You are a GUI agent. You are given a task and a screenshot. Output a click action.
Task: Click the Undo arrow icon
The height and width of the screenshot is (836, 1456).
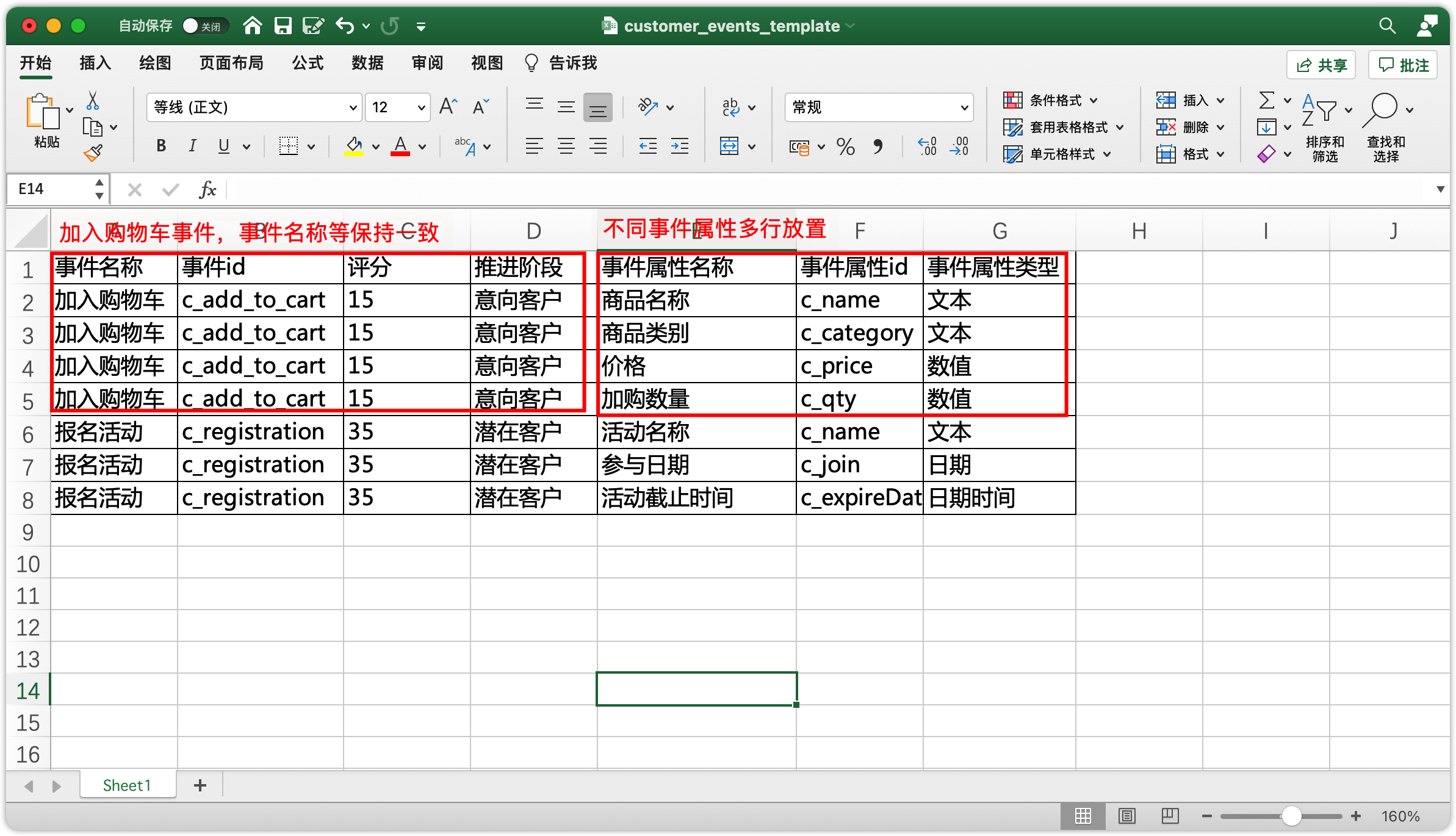345,26
